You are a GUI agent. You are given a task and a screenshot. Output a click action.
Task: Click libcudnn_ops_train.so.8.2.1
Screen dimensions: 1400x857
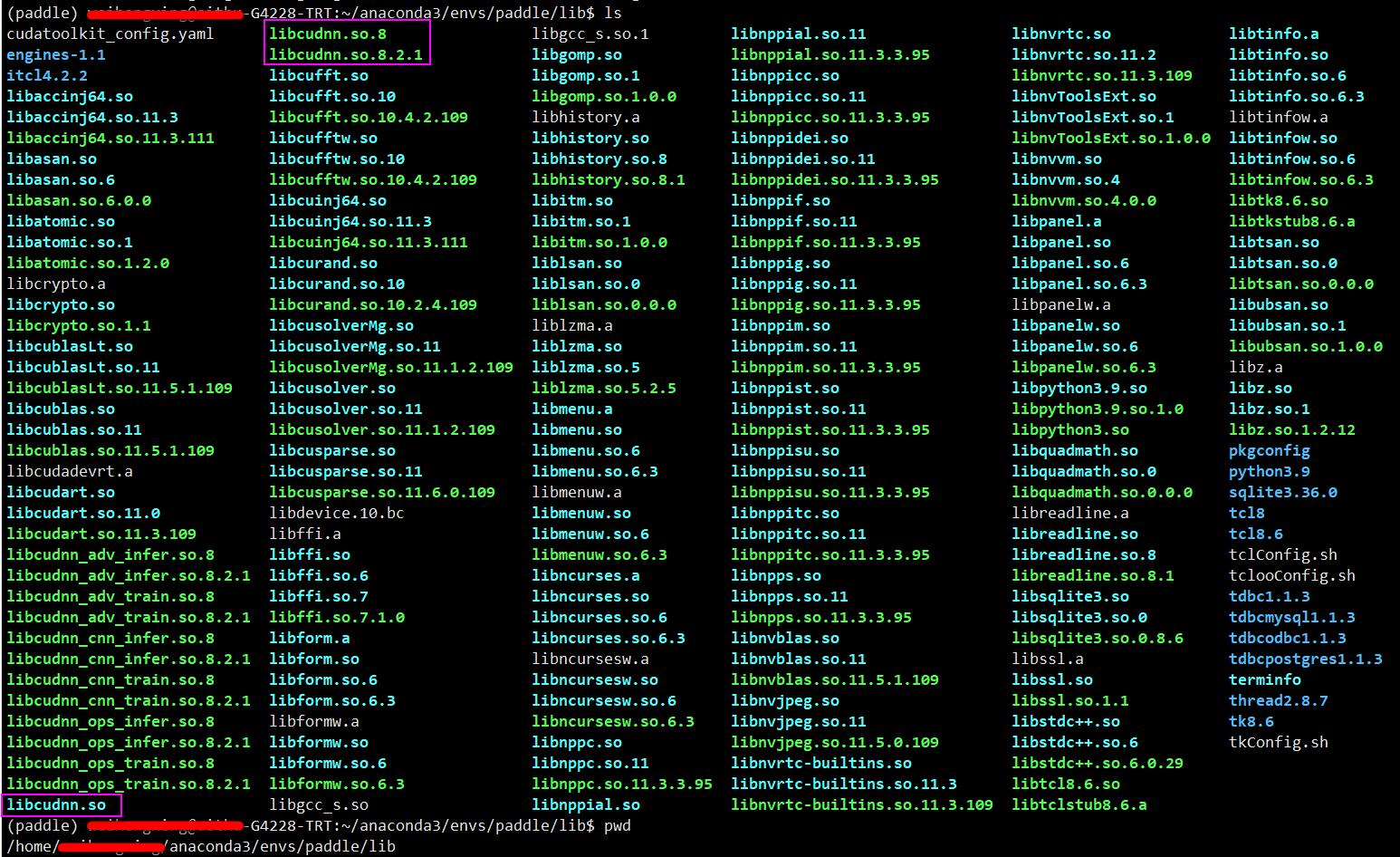tap(129, 784)
